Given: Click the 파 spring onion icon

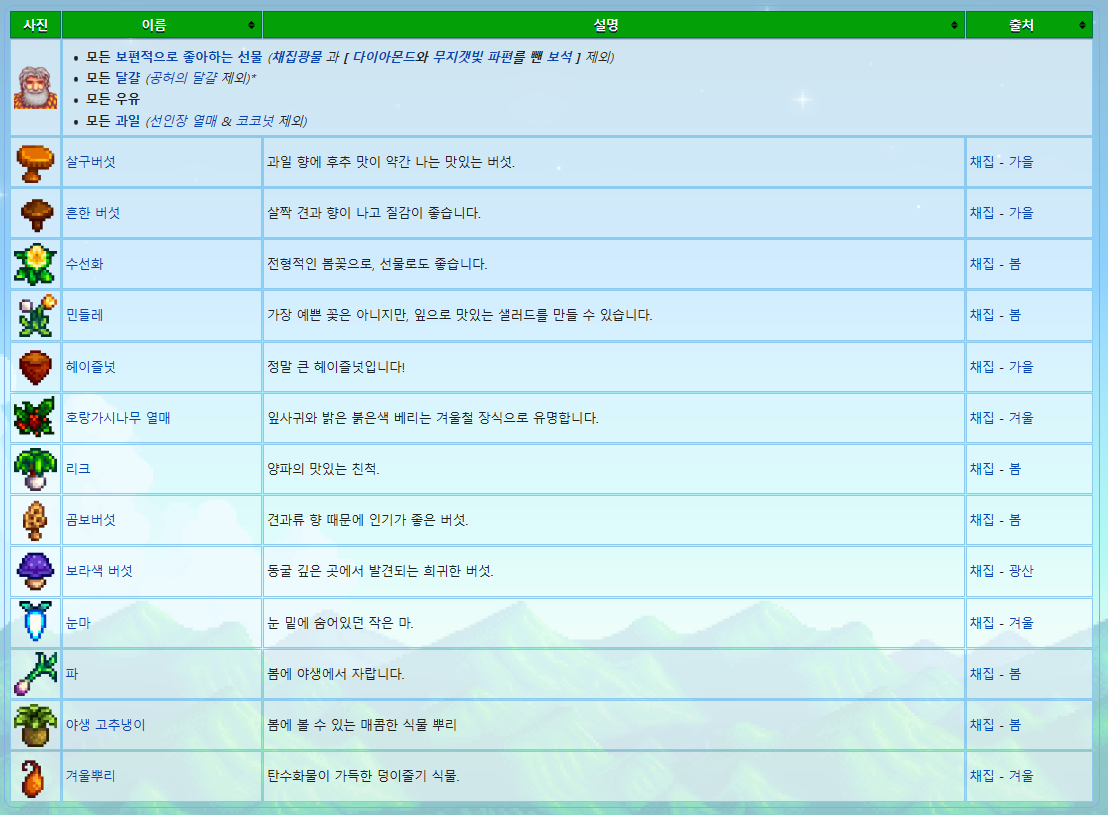Looking at the screenshot, I should coord(35,674).
